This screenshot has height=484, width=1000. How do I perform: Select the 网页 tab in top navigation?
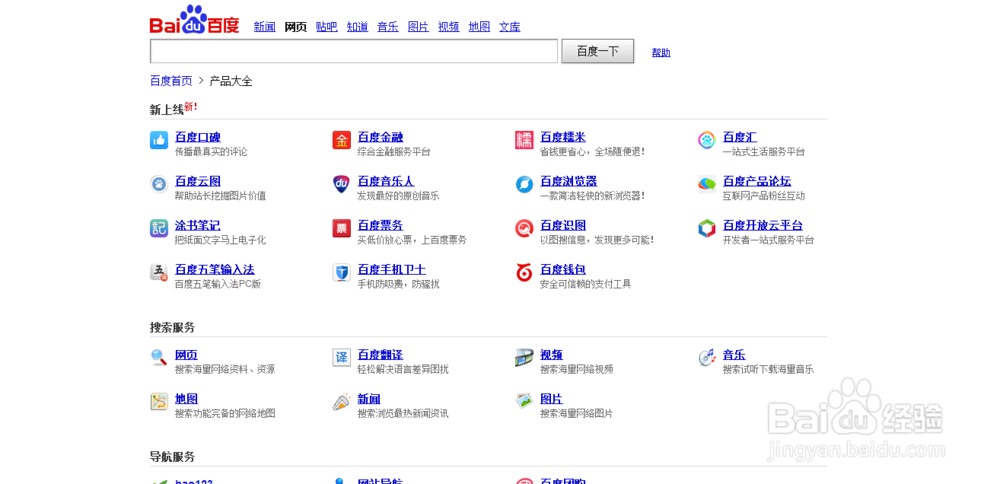(295, 27)
